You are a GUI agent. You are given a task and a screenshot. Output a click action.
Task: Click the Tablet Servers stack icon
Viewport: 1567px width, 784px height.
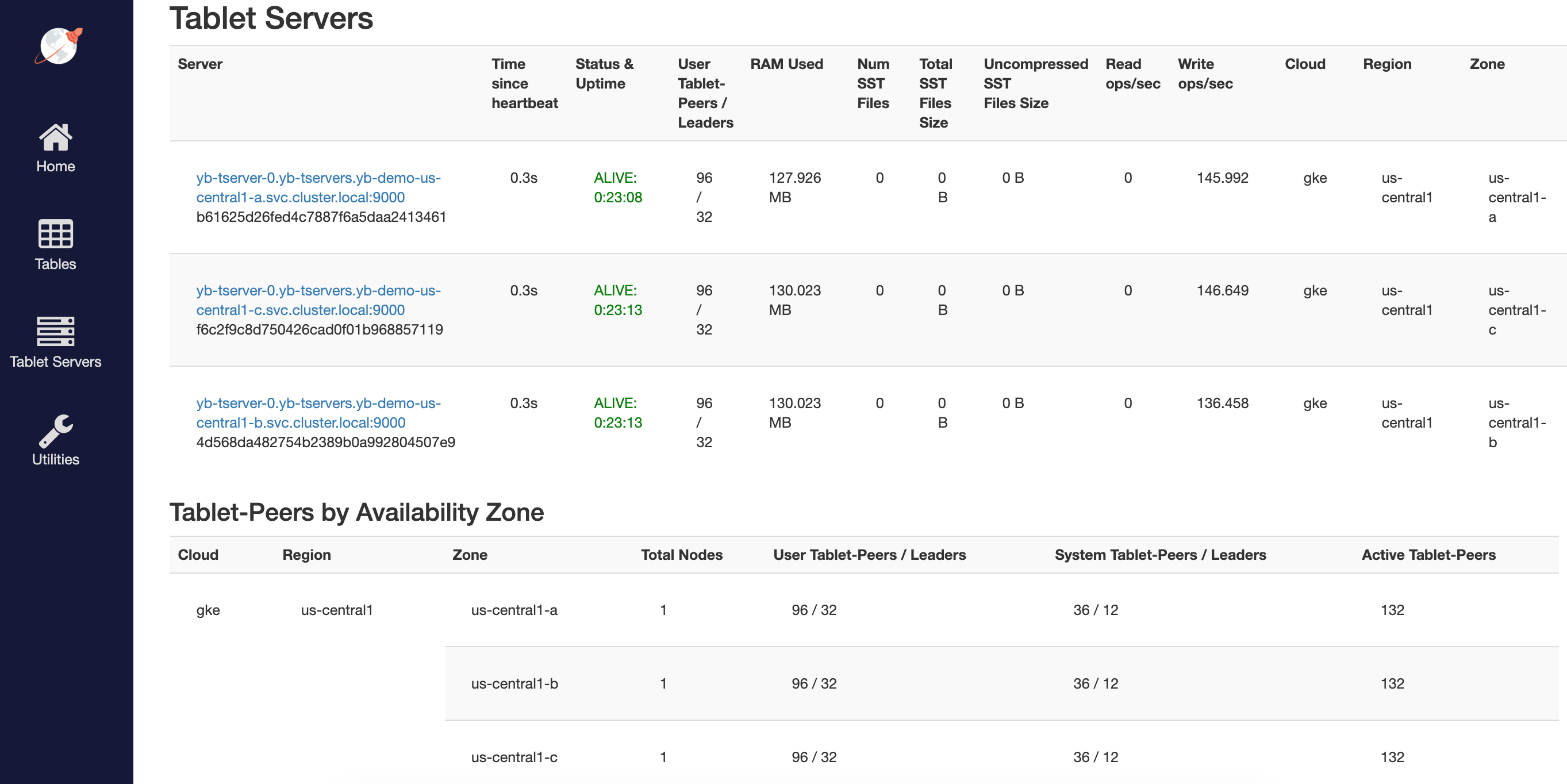[x=55, y=332]
